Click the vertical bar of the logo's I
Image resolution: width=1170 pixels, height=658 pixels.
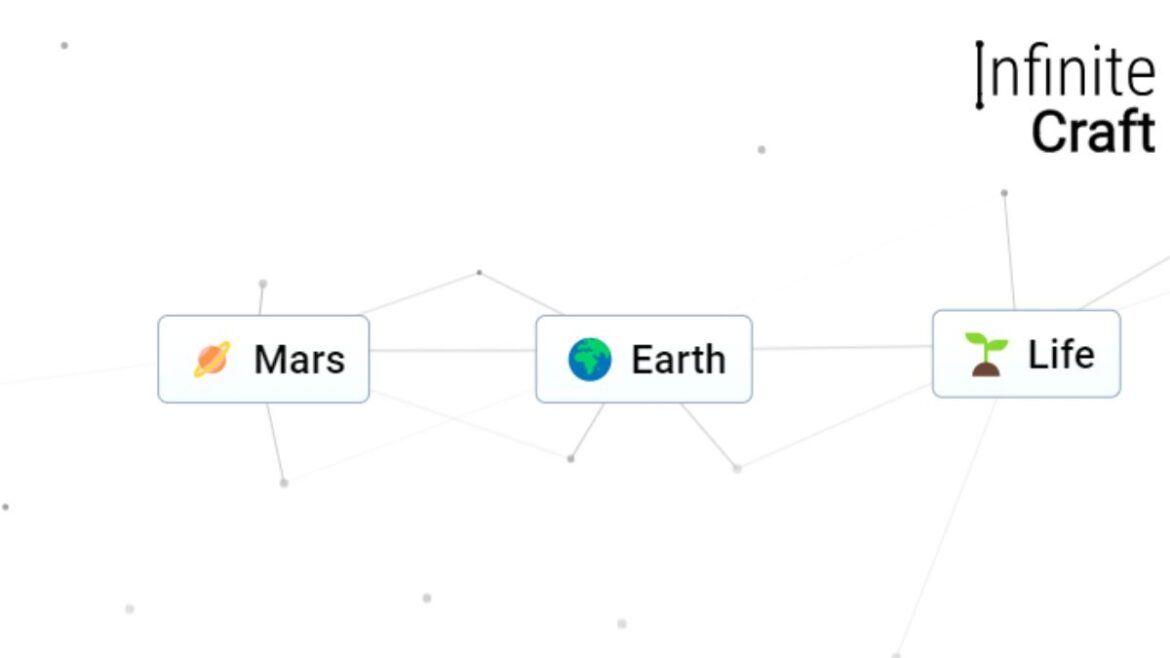980,74
